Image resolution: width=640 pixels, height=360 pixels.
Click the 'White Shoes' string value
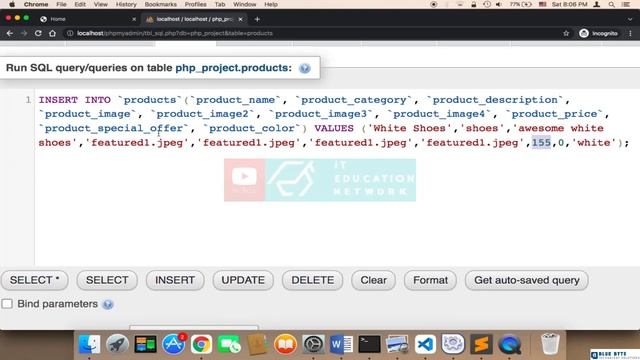pyautogui.click(x=409, y=128)
